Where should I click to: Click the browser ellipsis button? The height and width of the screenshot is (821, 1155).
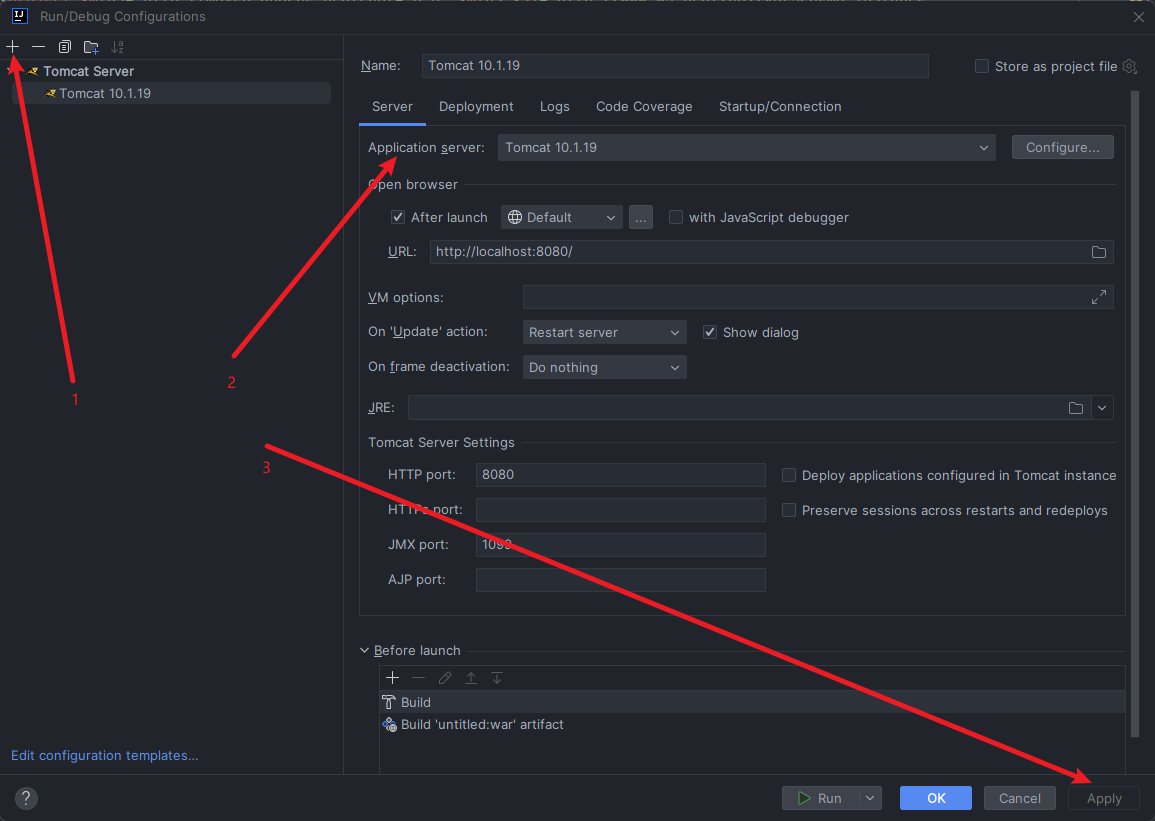coord(641,217)
